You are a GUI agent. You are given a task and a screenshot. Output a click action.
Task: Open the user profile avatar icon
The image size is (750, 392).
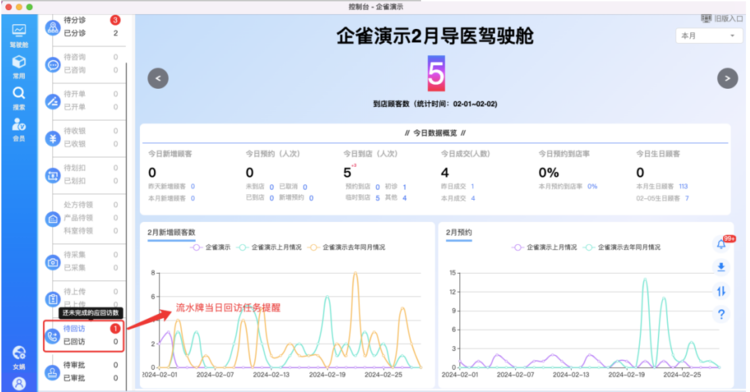click(19, 383)
